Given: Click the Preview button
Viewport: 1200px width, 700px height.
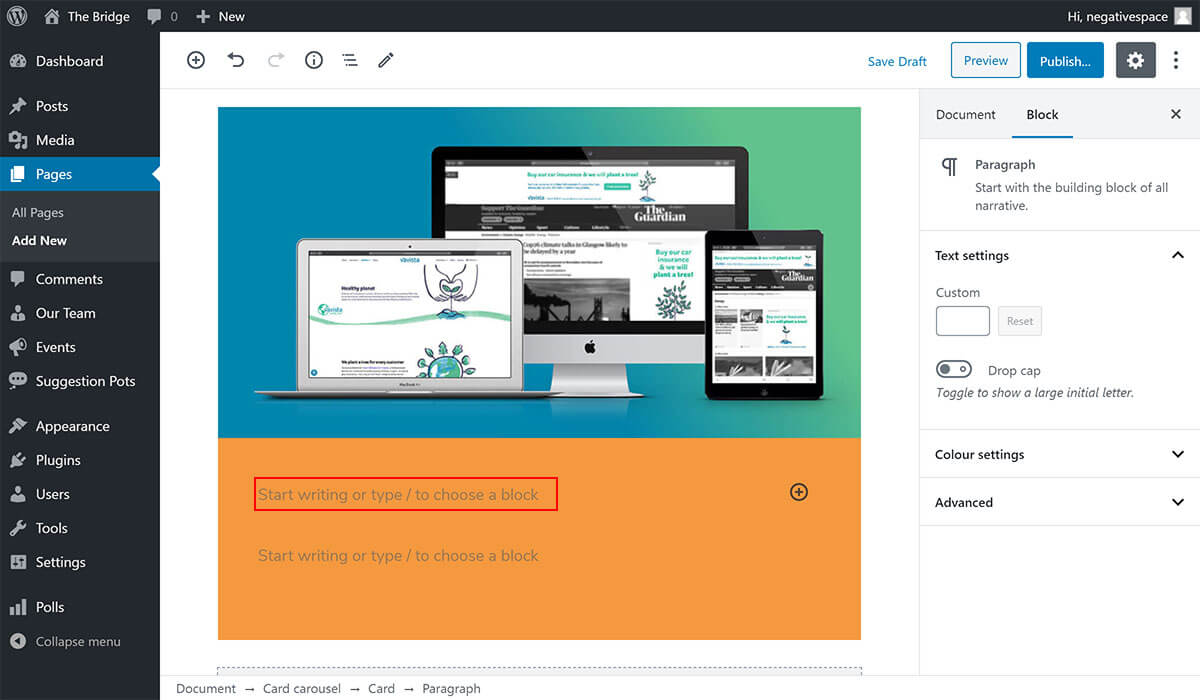Looking at the screenshot, I should coord(985,61).
